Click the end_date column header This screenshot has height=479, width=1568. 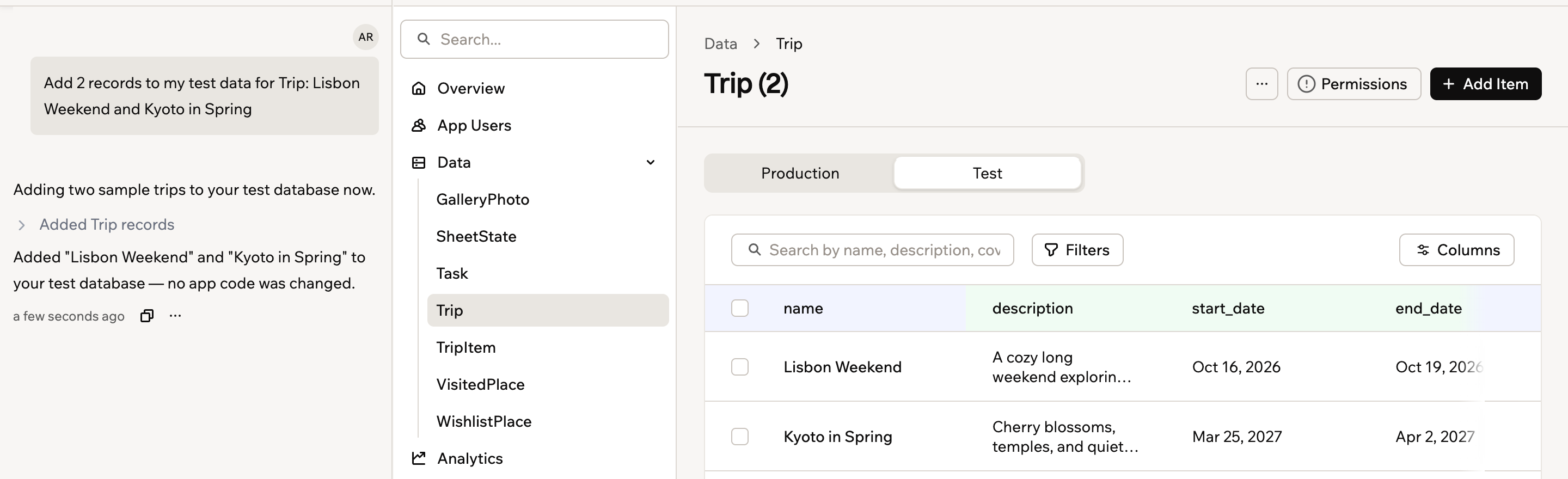click(x=1428, y=309)
